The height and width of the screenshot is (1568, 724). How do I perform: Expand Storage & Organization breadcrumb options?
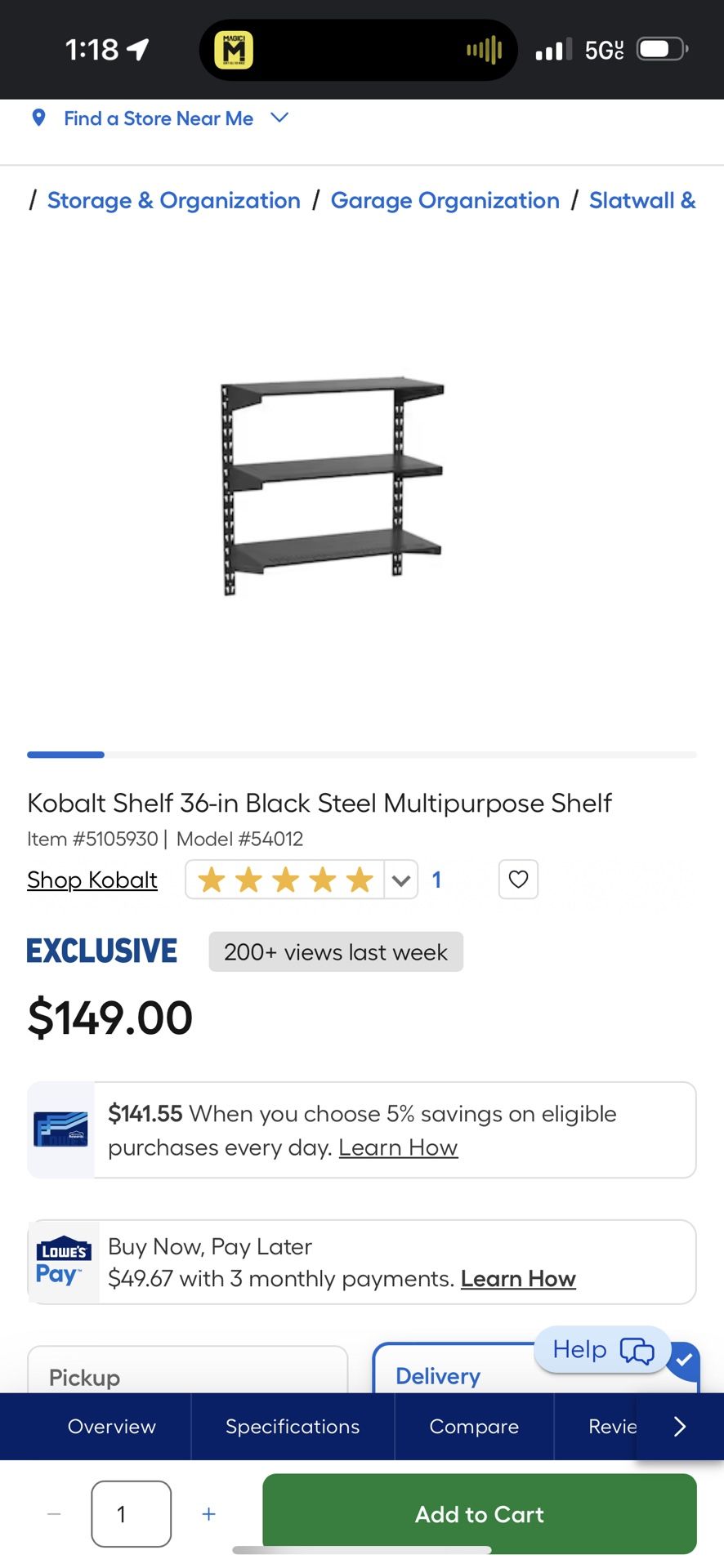tap(172, 200)
